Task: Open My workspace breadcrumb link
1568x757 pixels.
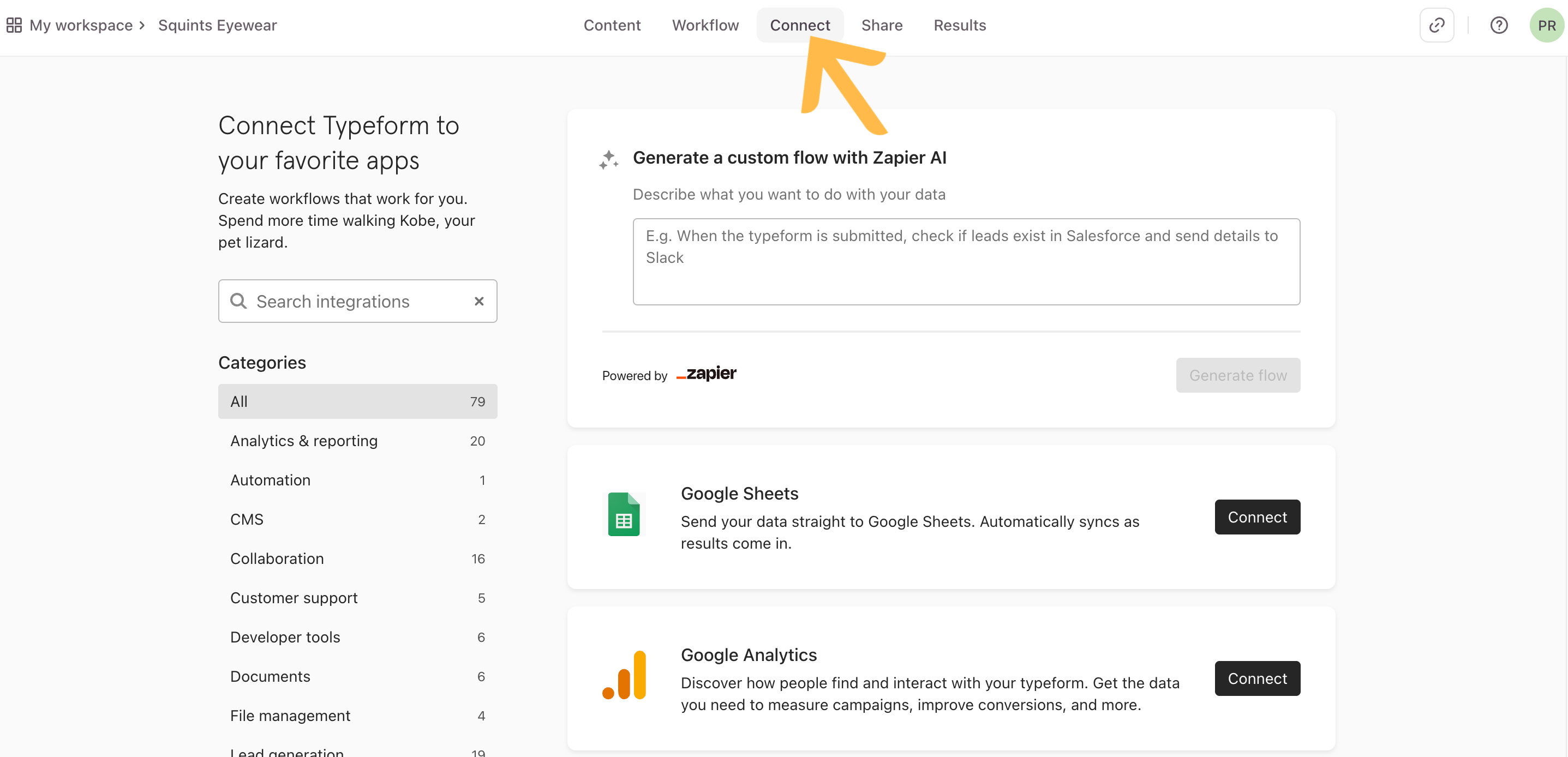Action: [81, 25]
